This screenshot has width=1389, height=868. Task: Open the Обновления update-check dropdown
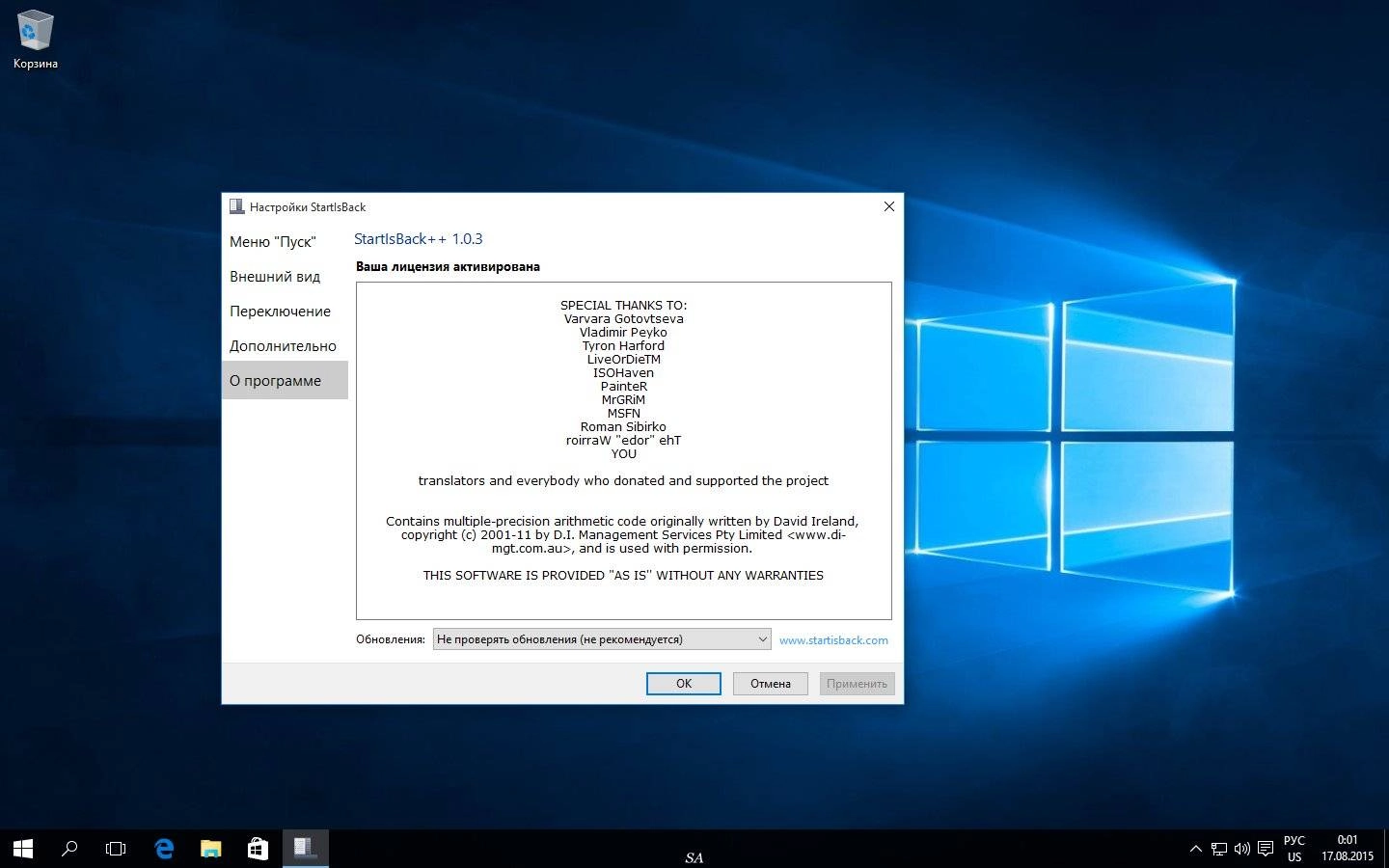tap(602, 639)
